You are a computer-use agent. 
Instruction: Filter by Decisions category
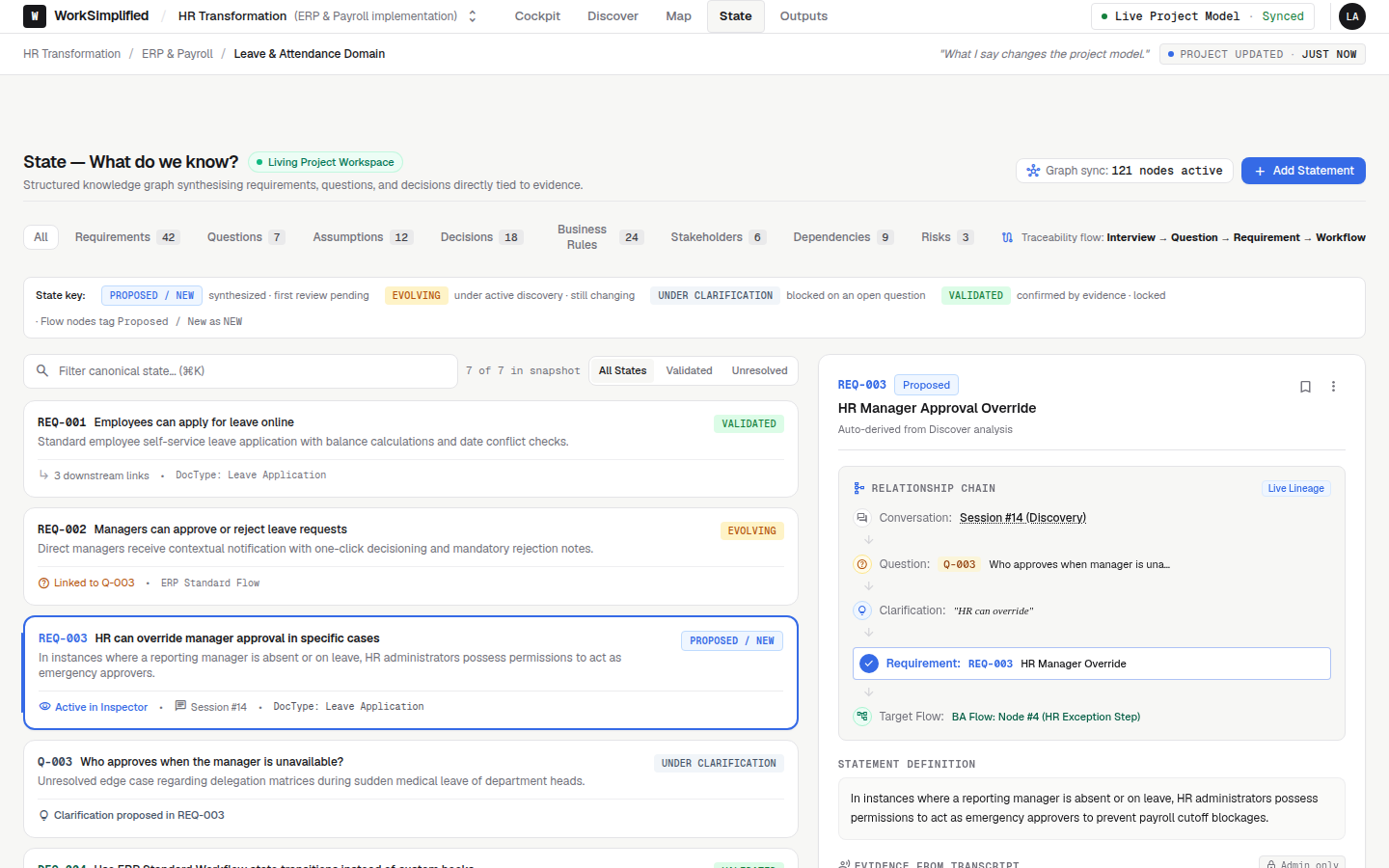[x=481, y=237]
